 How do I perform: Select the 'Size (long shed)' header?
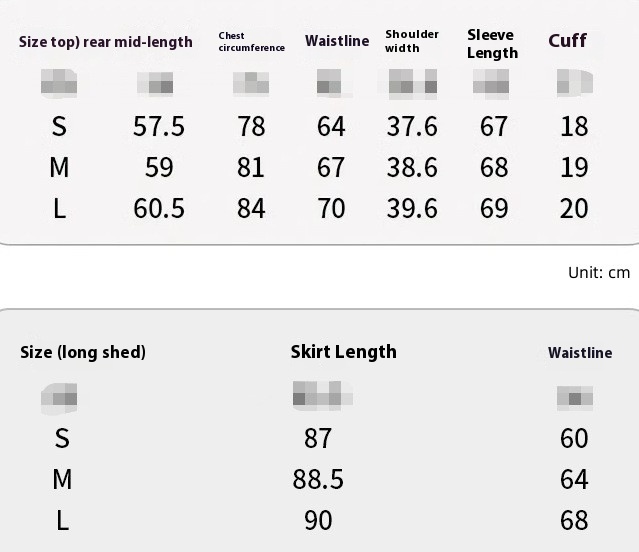[83, 352]
